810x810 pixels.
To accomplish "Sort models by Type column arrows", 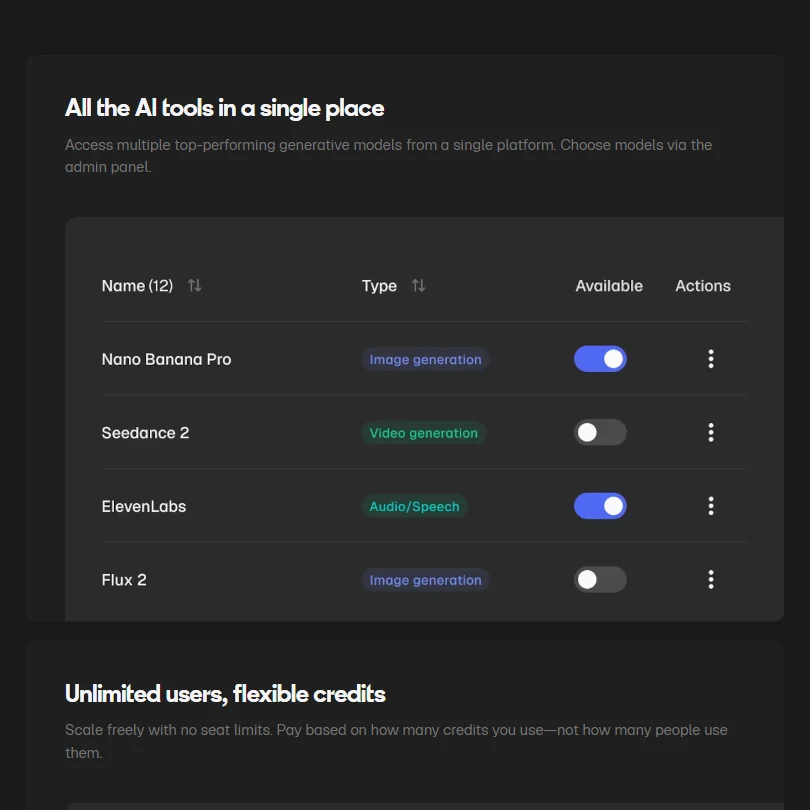I will point(418,285).
